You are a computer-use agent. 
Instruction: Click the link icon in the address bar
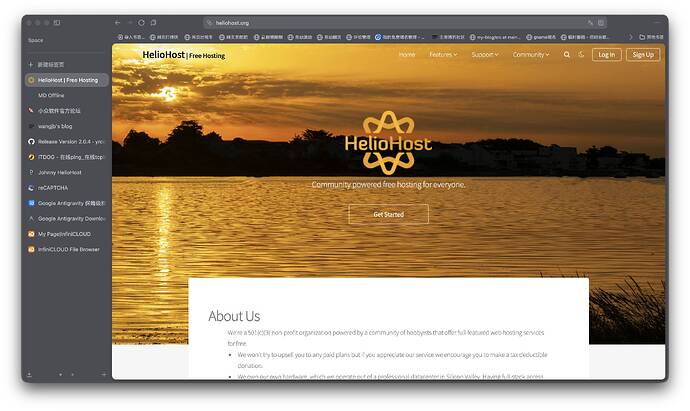coord(590,22)
